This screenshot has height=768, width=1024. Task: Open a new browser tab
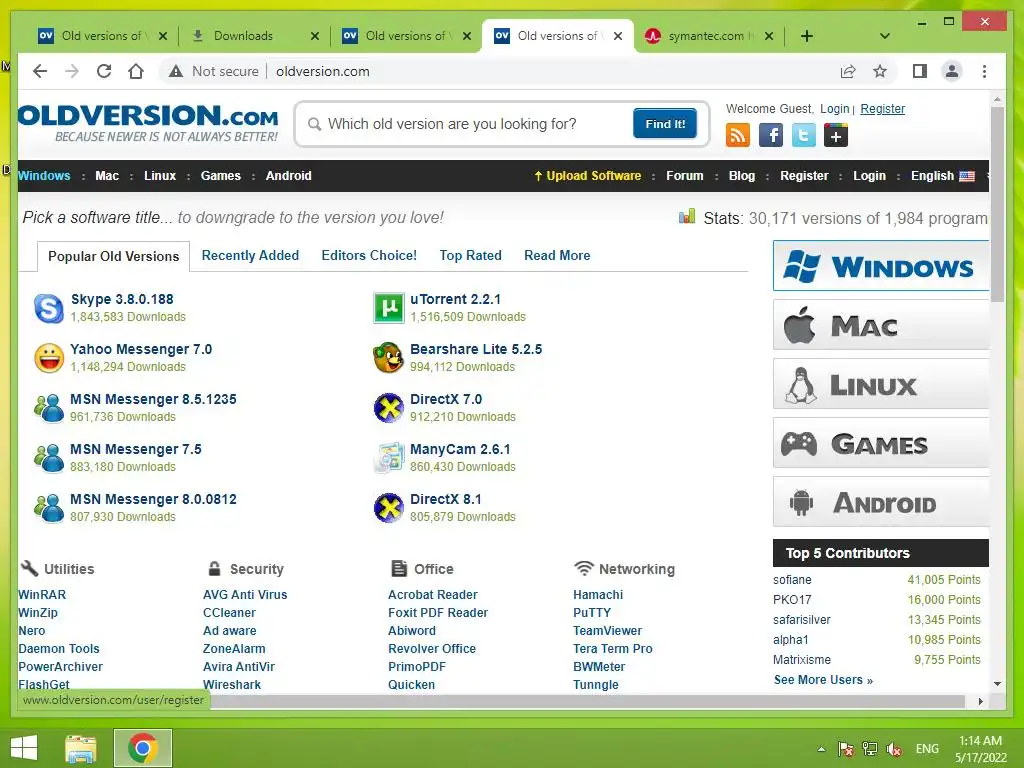tap(807, 36)
